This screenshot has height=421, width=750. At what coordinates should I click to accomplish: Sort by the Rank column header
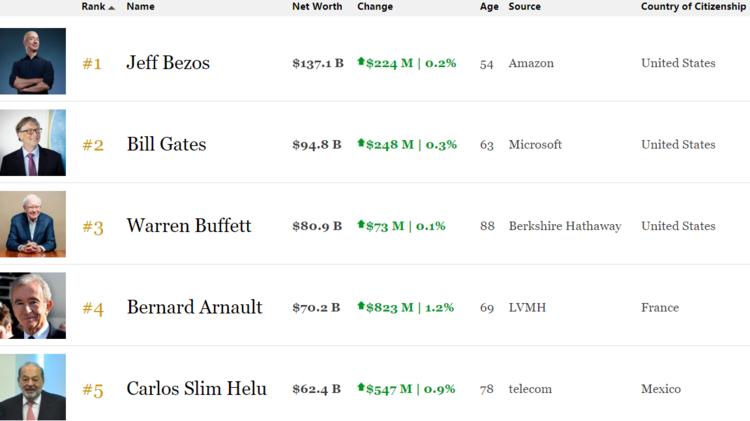coord(93,7)
